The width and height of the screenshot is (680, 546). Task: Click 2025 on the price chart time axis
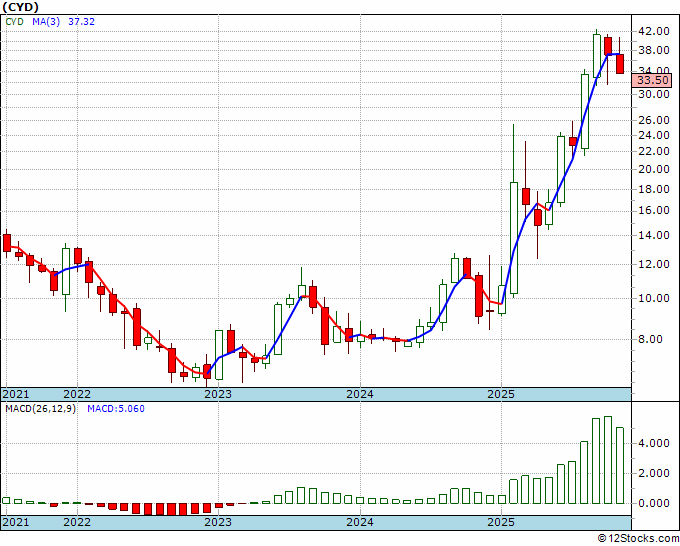click(501, 394)
